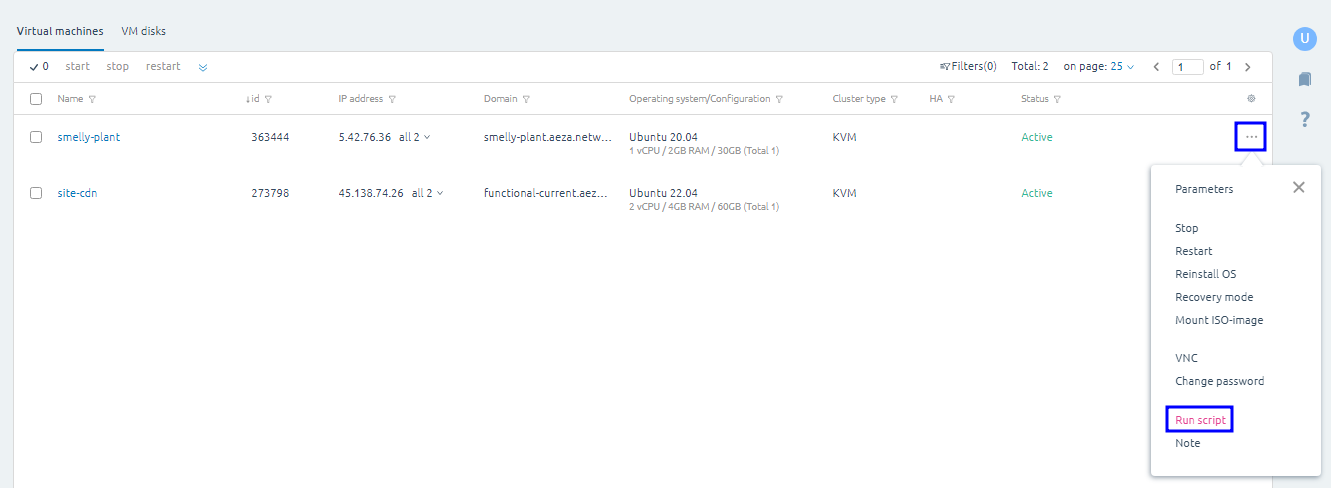The image size is (1331, 488).
Task: Choose Reinstall OS in menu
Action: click(x=1205, y=274)
